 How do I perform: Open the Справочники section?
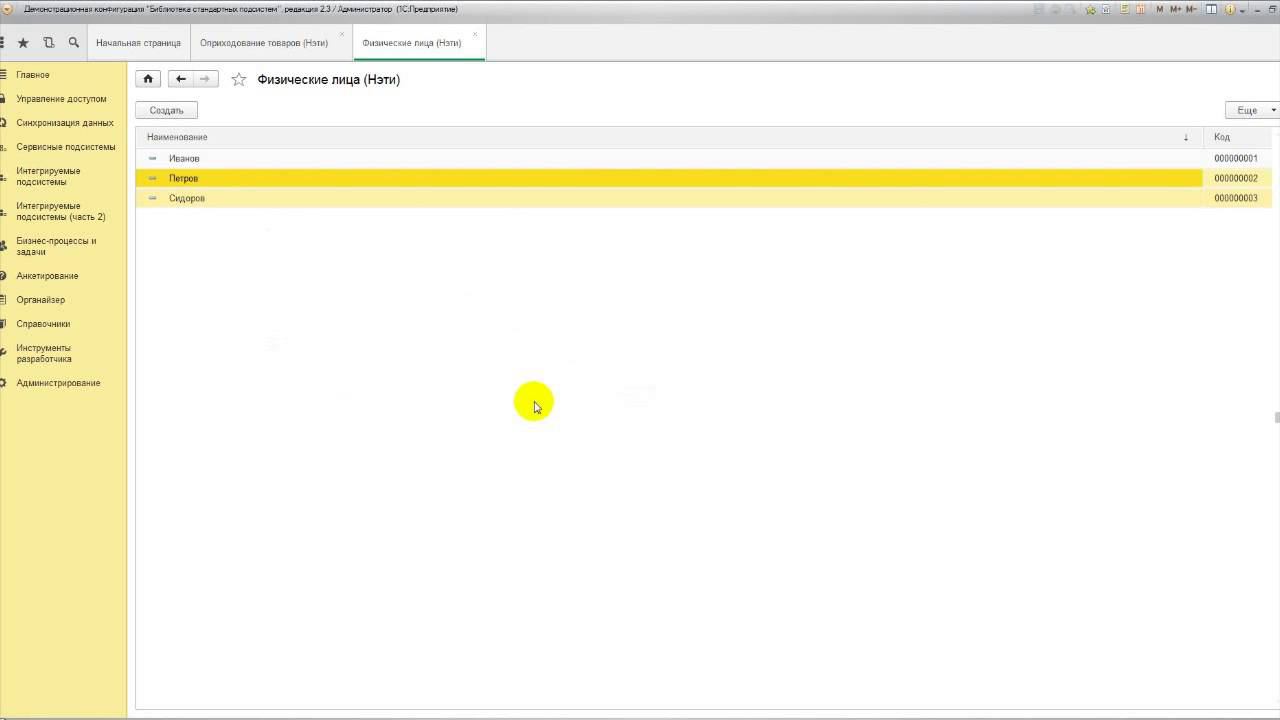43,324
